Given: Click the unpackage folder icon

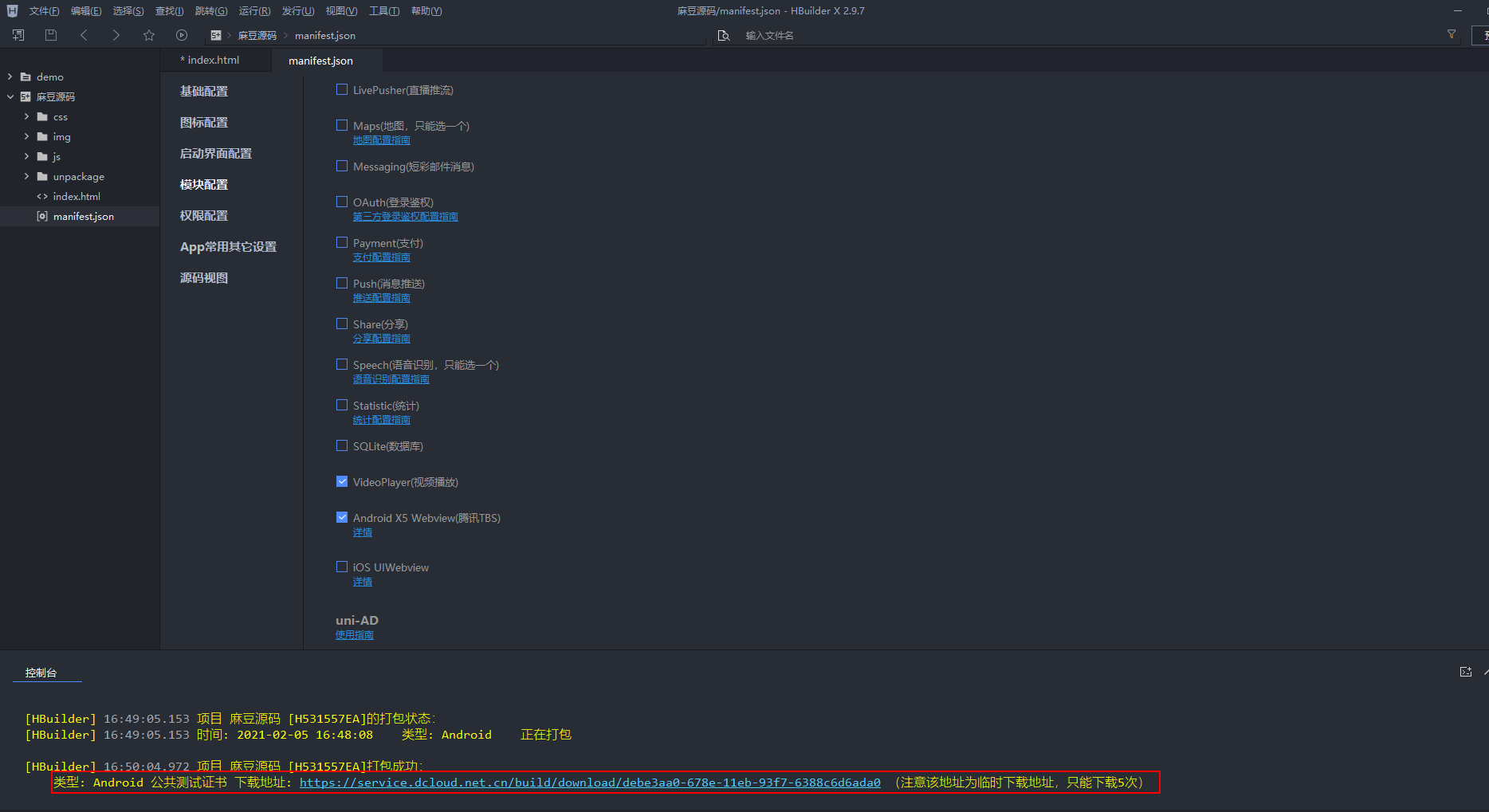Looking at the screenshot, I should pos(42,176).
